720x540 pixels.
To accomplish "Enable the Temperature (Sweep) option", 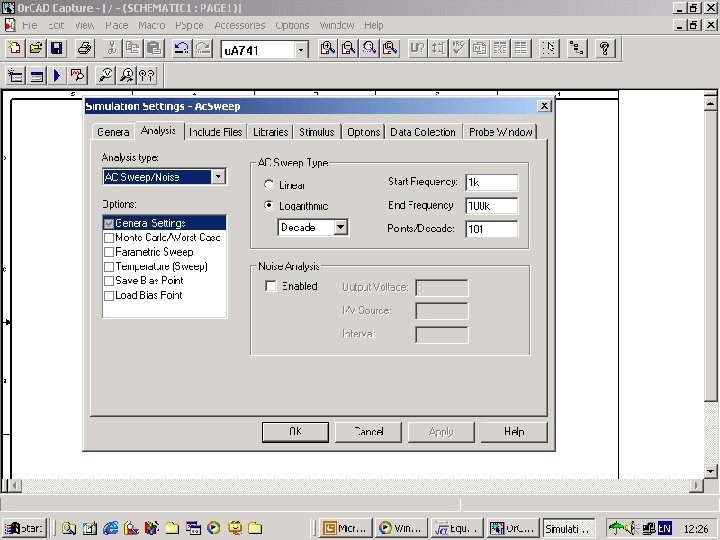I will (109, 267).
